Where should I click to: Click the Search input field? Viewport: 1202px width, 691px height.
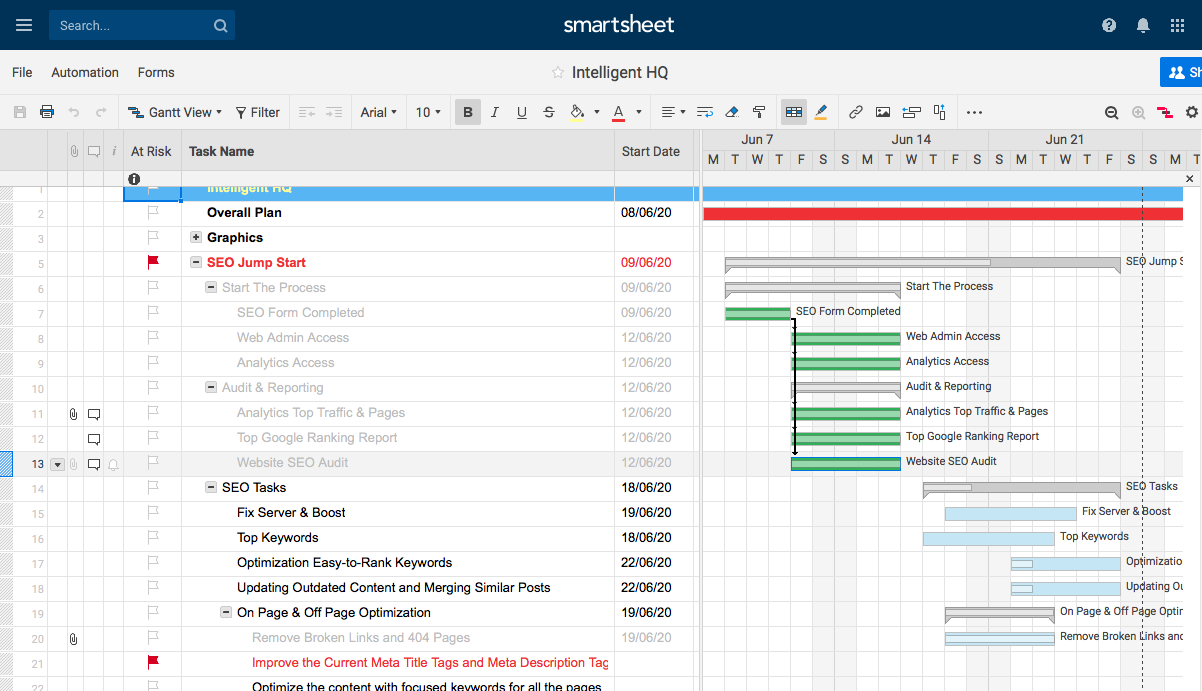(130, 26)
